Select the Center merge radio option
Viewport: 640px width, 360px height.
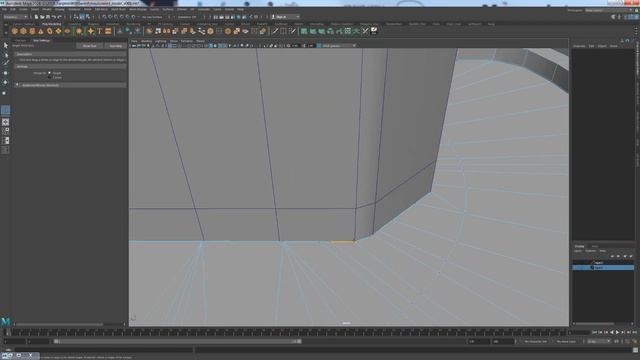(x=49, y=77)
